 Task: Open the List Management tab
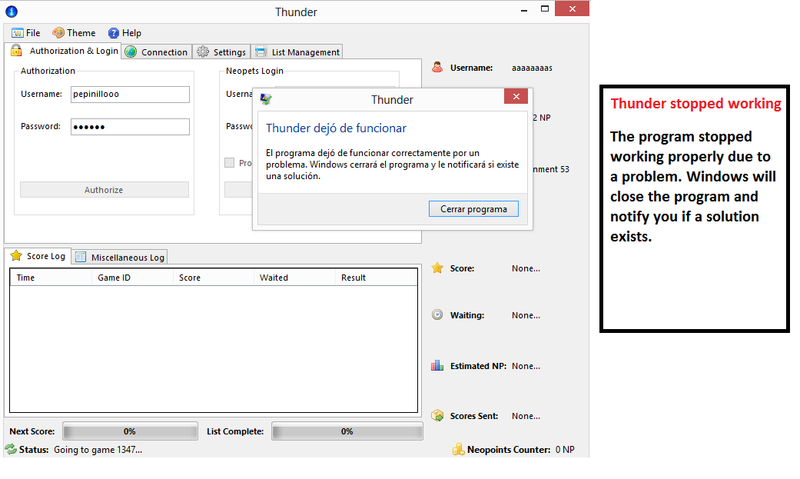[298, 52]
